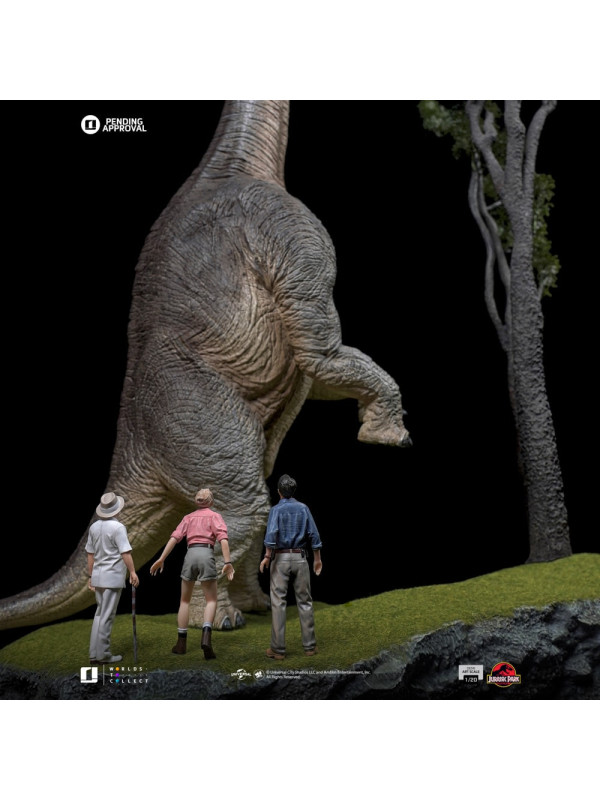Click the Universal logo
The height and width of the screenshot is (800, 600).
pyautogui.click(x=241, y=674)
